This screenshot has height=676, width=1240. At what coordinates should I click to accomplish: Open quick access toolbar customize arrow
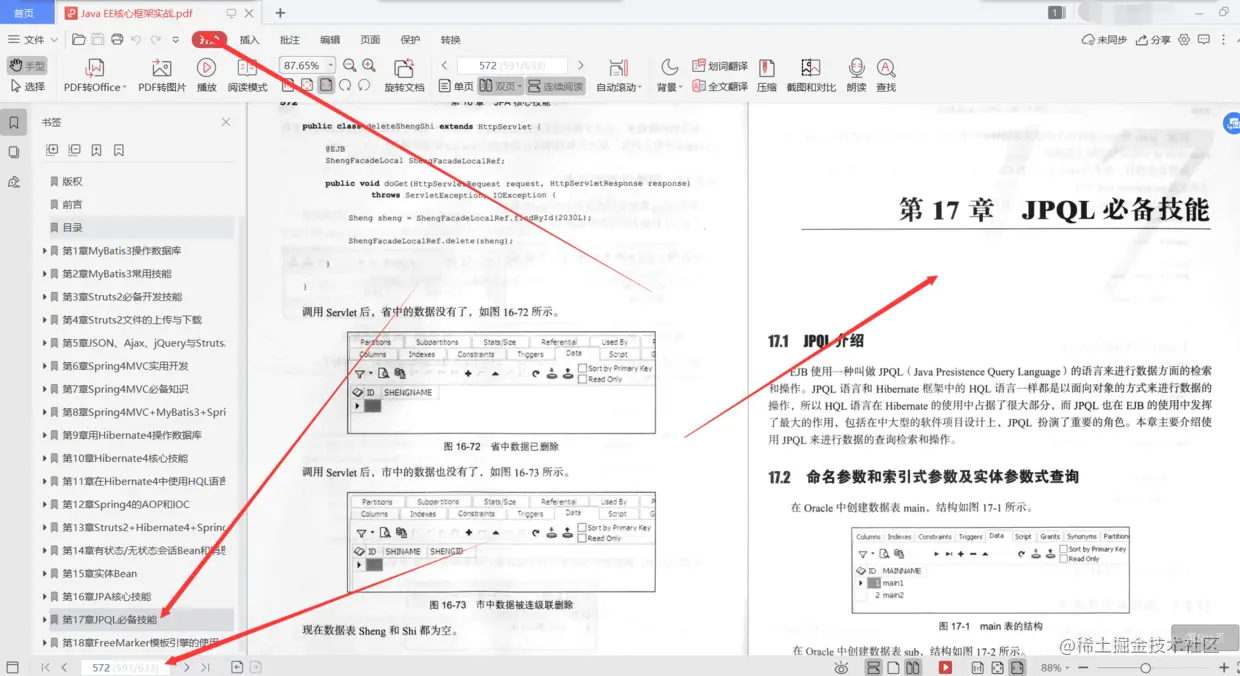pos(176,40)
